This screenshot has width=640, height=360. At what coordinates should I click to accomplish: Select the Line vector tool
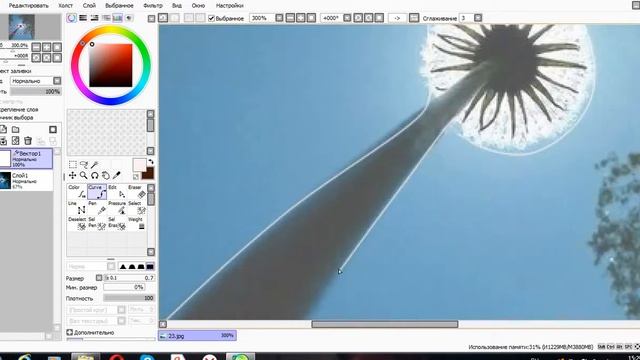[x=77, y=208]
